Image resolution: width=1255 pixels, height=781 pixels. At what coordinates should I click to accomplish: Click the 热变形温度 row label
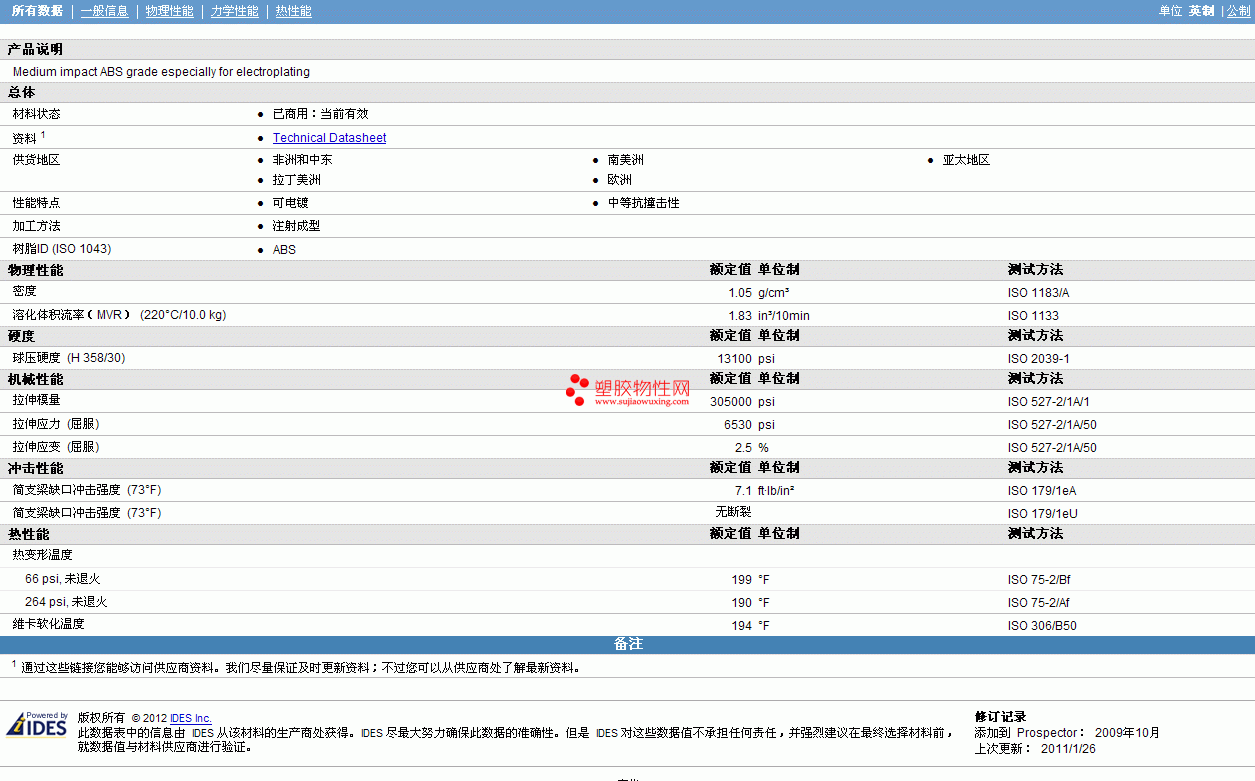pos(43,555)
